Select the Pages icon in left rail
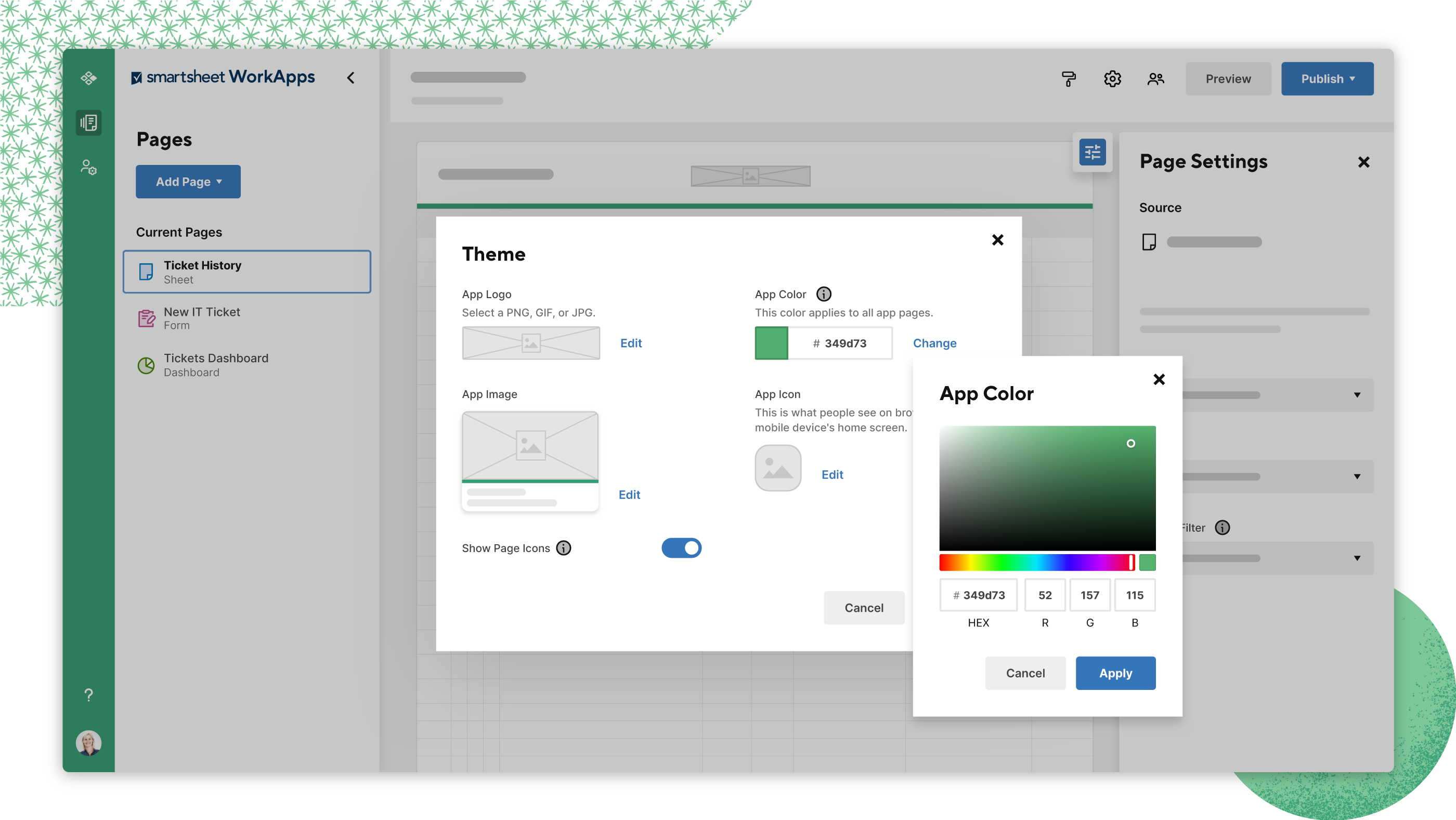The width and height of the screenshot is (1456, 820). [89, 123]
